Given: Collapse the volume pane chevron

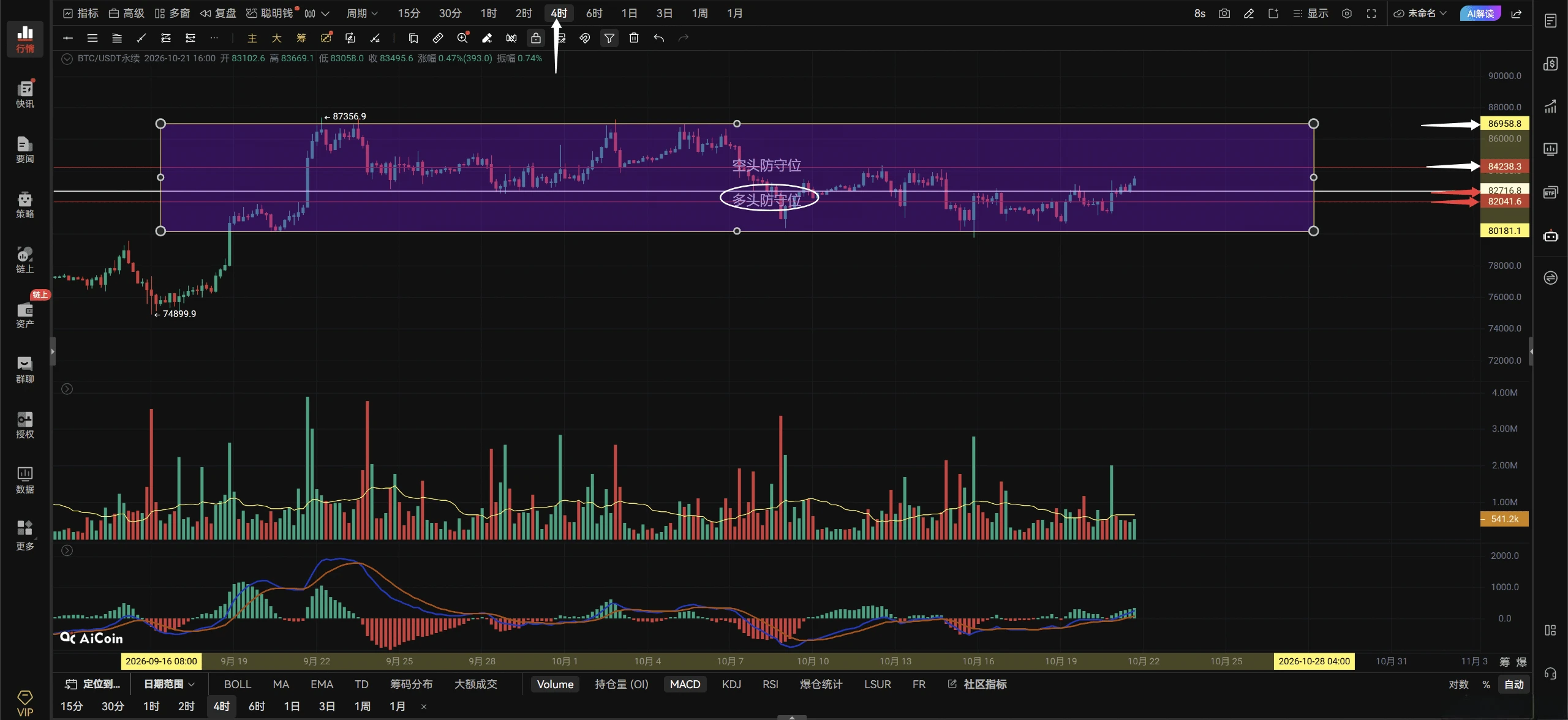Looking at the screenshot, I should click(x=67, y=389).
